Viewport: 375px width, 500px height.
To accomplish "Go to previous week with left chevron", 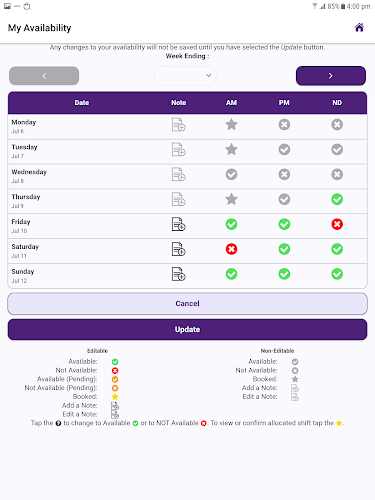I will (x=44, y=76).
